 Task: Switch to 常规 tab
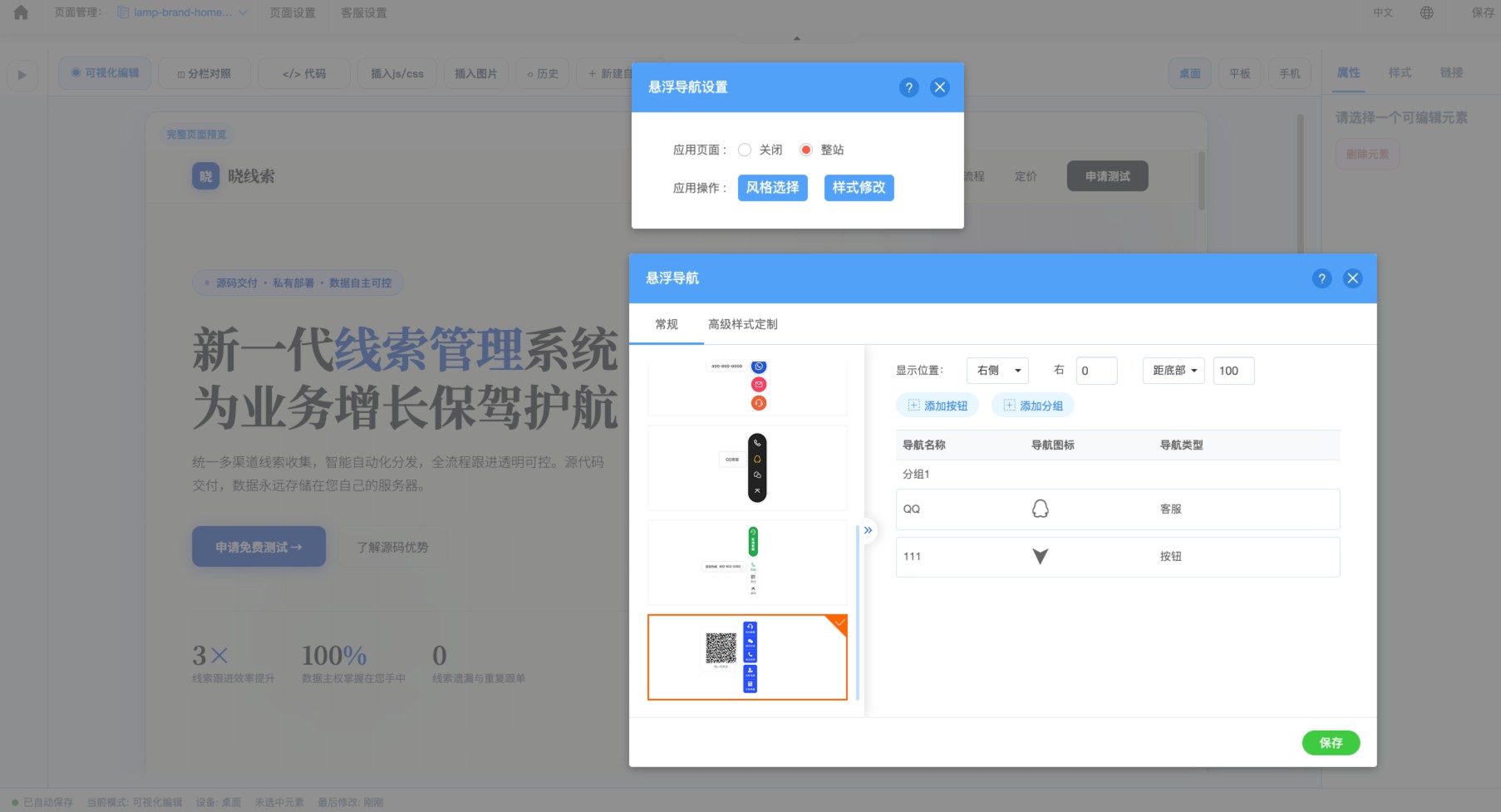tap(667, 324)
